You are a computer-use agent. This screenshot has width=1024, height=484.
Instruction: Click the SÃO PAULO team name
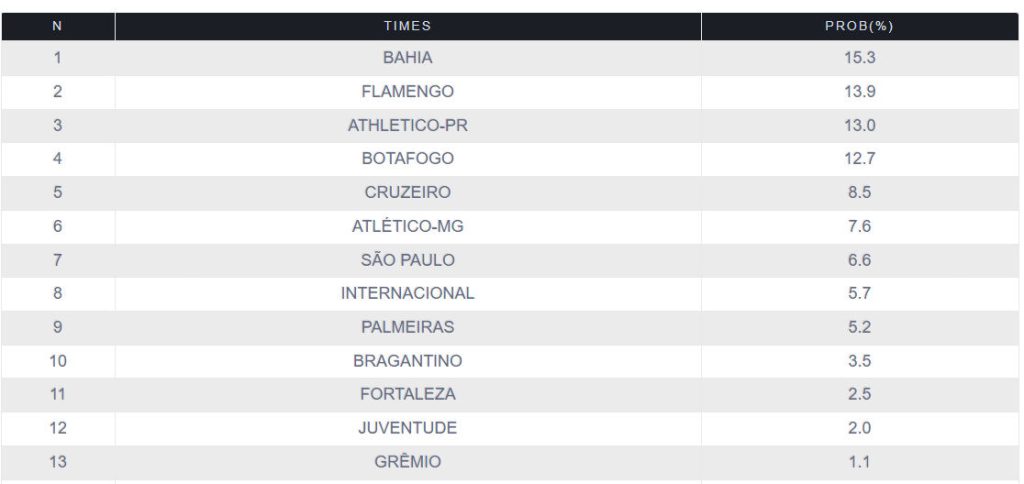pyautogui.click(x=407, y=260)
